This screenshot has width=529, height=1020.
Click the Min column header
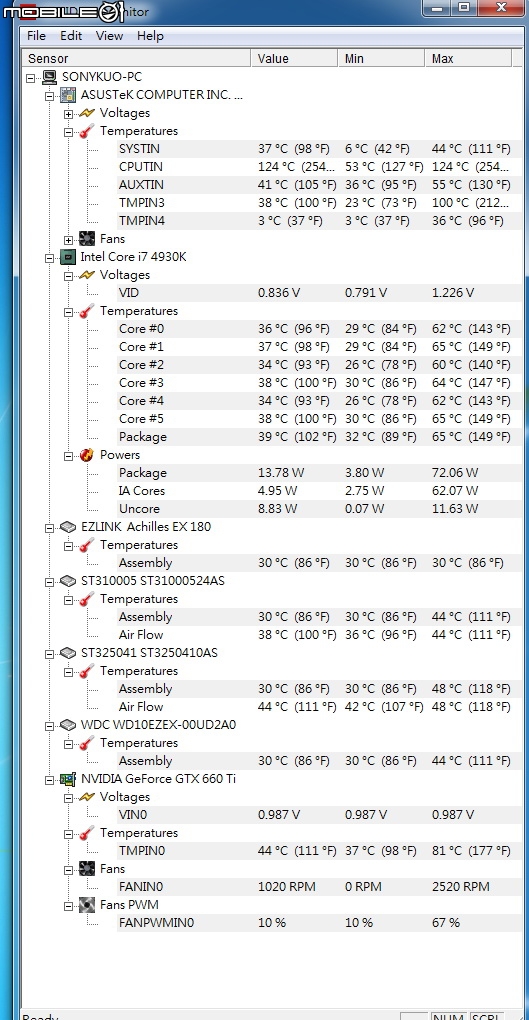pos(381,59)
